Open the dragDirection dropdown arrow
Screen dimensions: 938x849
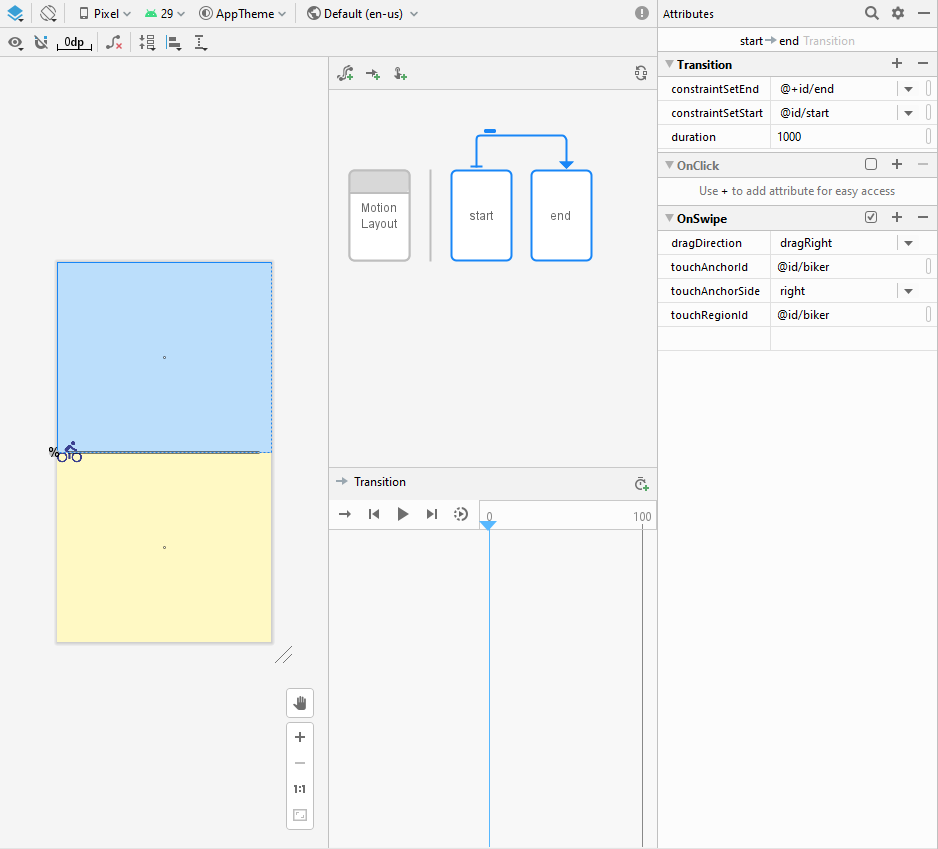[x=908, y=243]
